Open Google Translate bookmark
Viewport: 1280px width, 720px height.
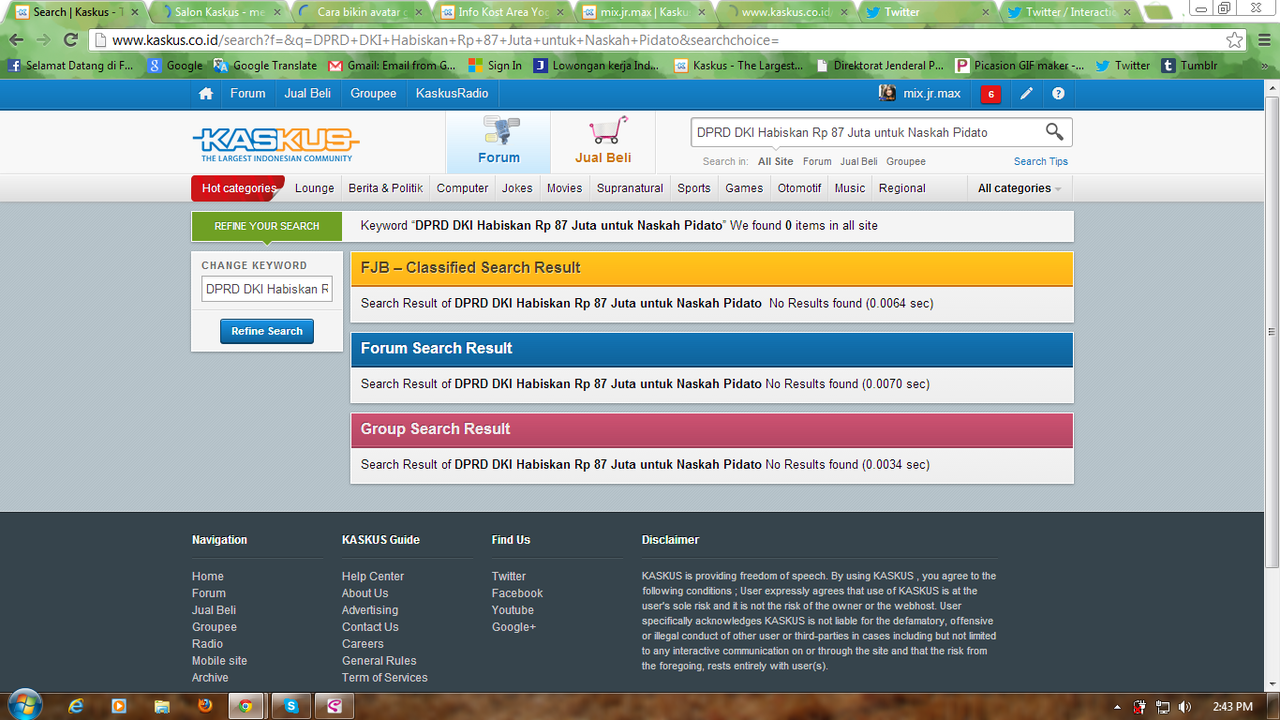click(x=264, y=65)
